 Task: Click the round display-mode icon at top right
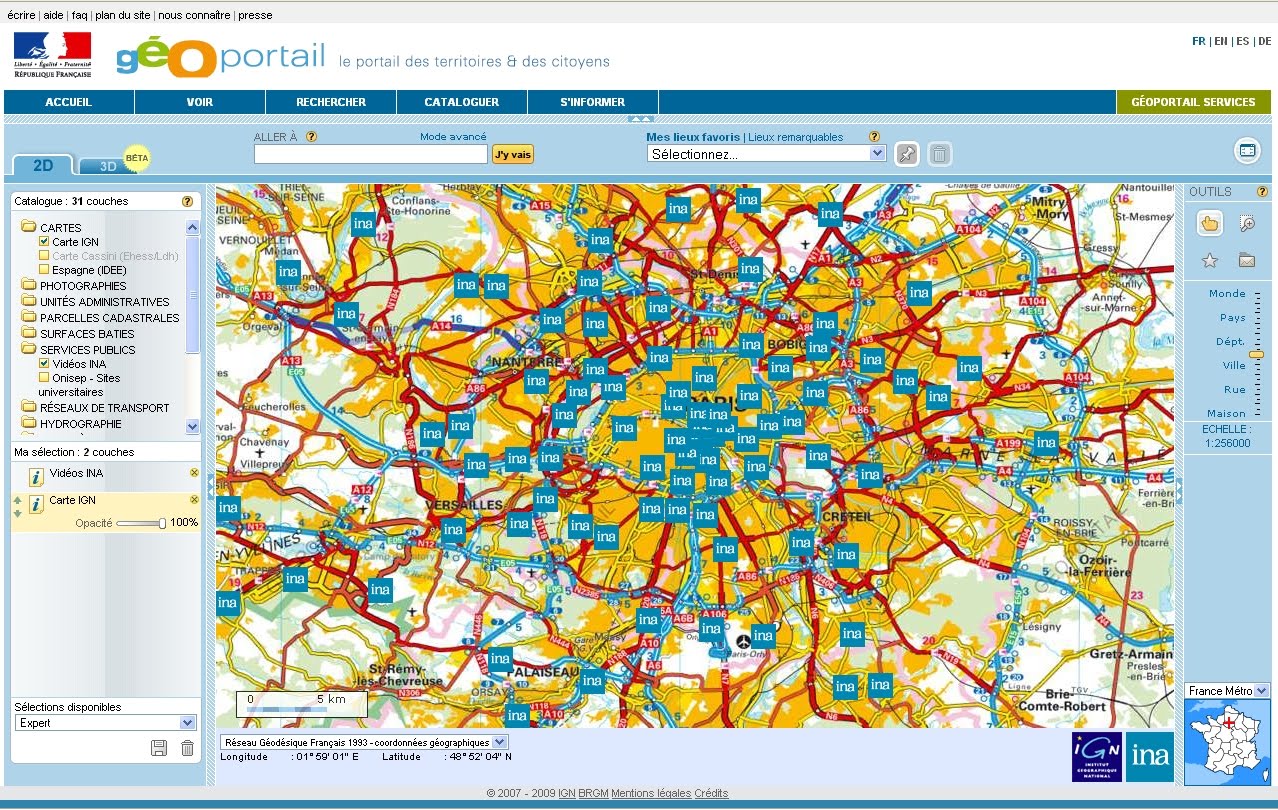[x=1247, y=150]
